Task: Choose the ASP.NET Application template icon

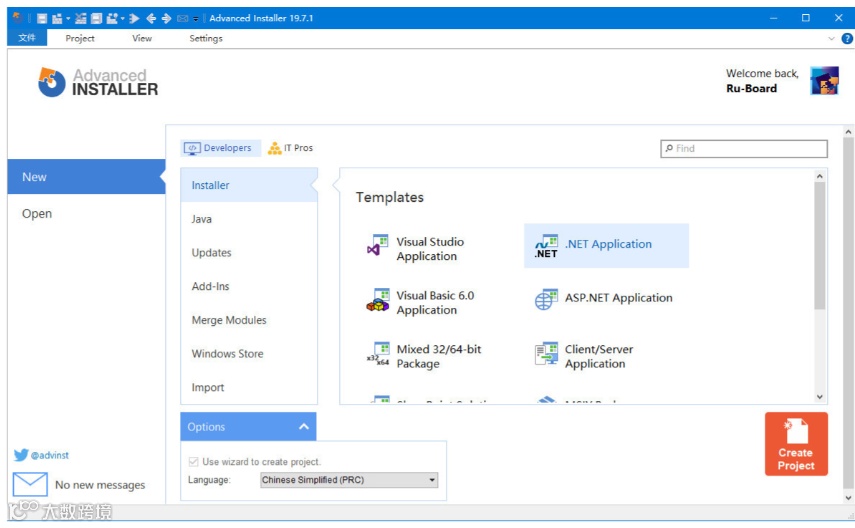Action: click(546, 299)
